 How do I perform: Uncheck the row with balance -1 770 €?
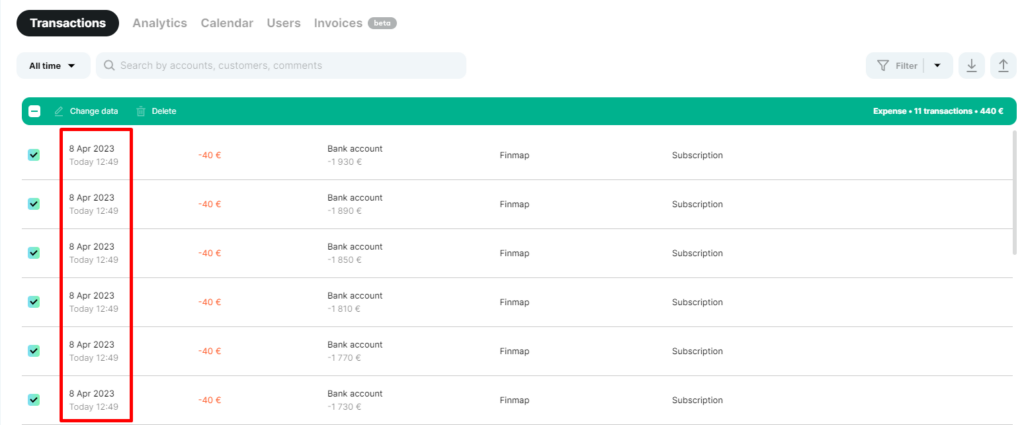tap(34, 351)
